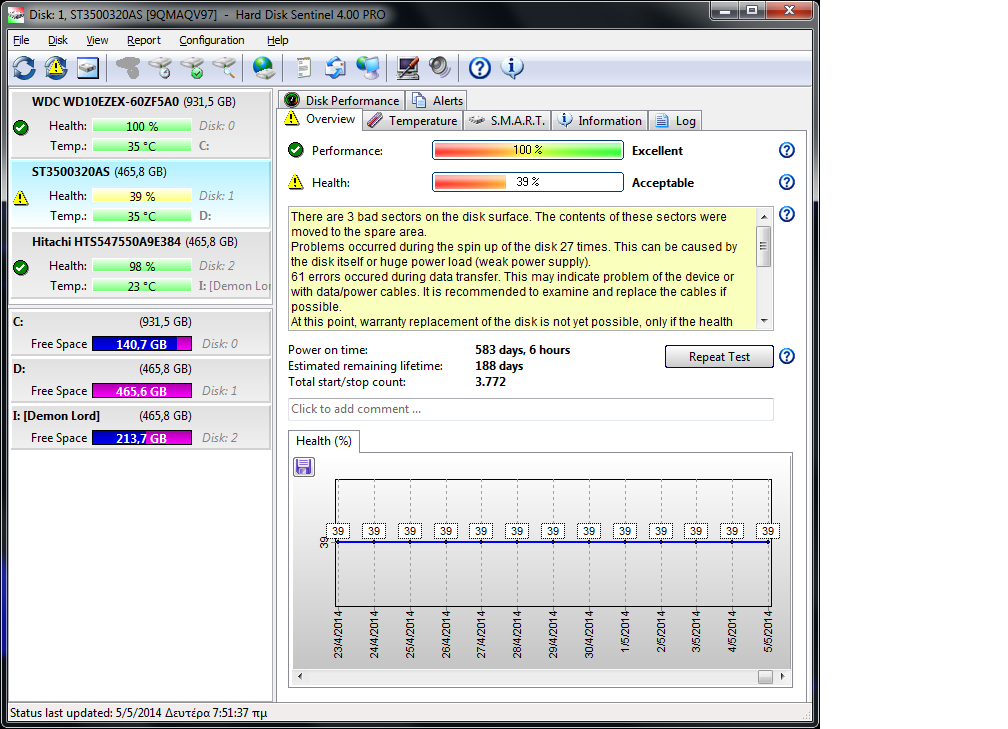Select the Overview tab
Image resolution: width=1008 pixels, height=729 pixels.
tap(320, 119)
